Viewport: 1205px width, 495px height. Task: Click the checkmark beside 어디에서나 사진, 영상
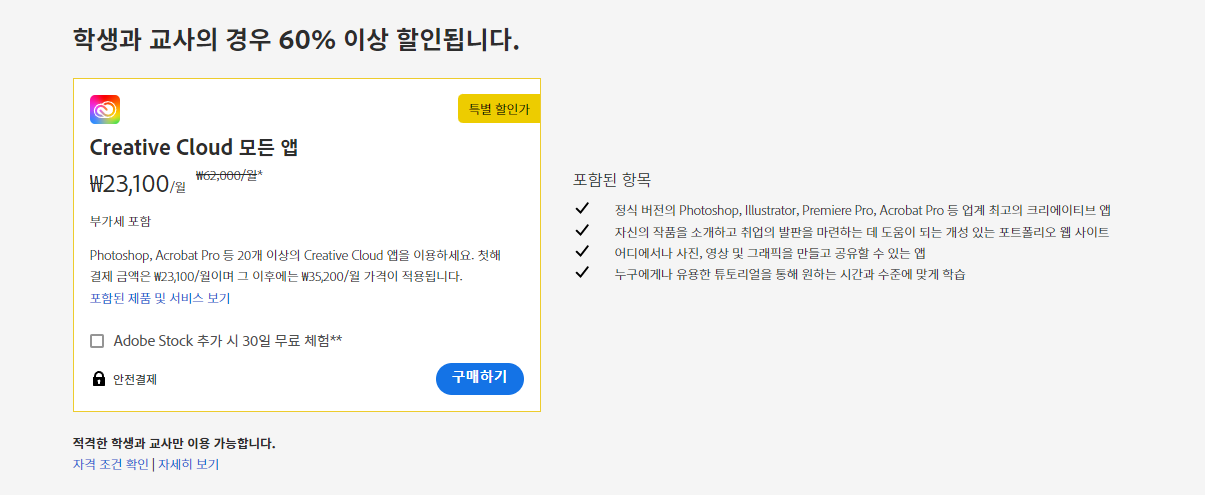pos(582,251)
